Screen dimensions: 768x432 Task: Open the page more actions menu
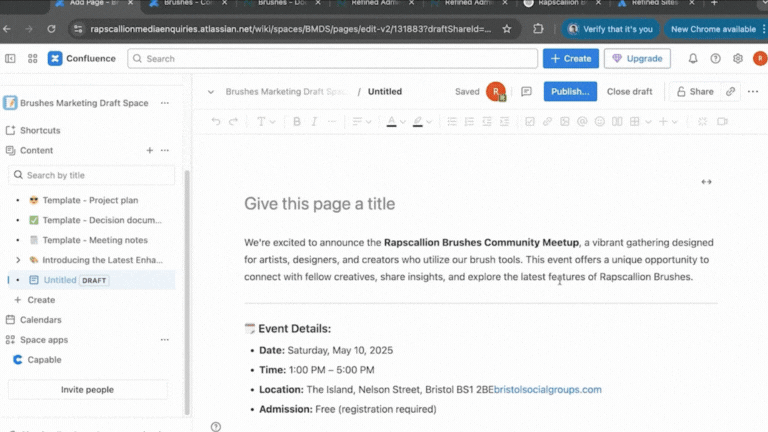pos(753,92)
